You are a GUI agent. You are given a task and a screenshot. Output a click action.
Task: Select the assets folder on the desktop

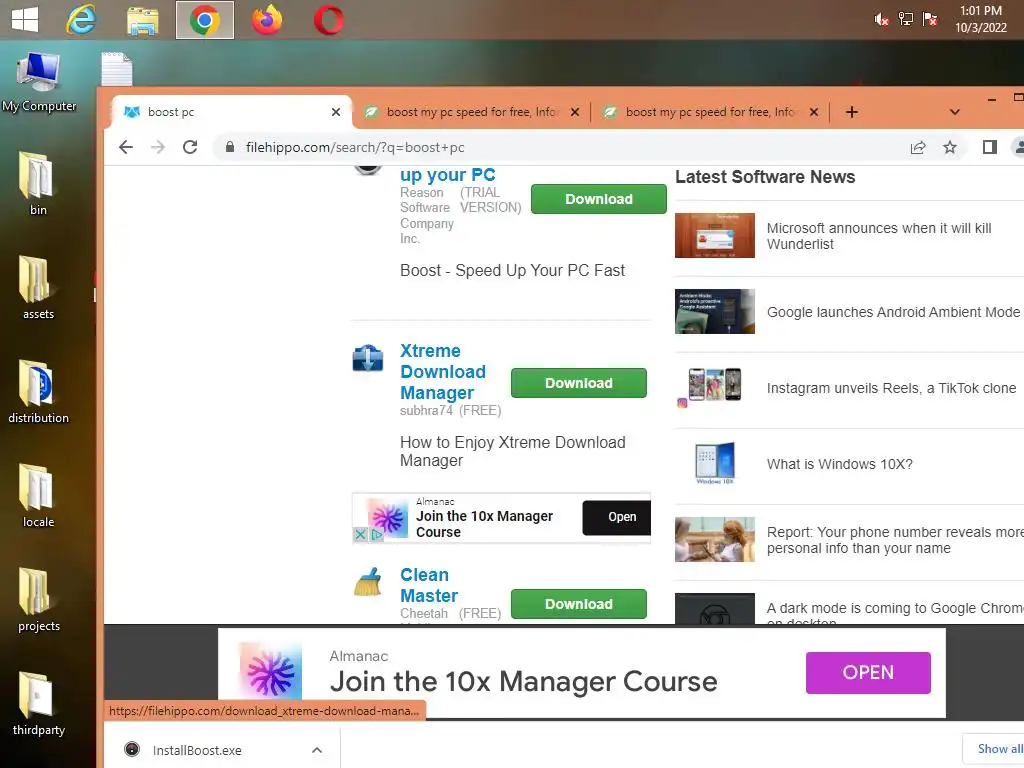(38, 287)
